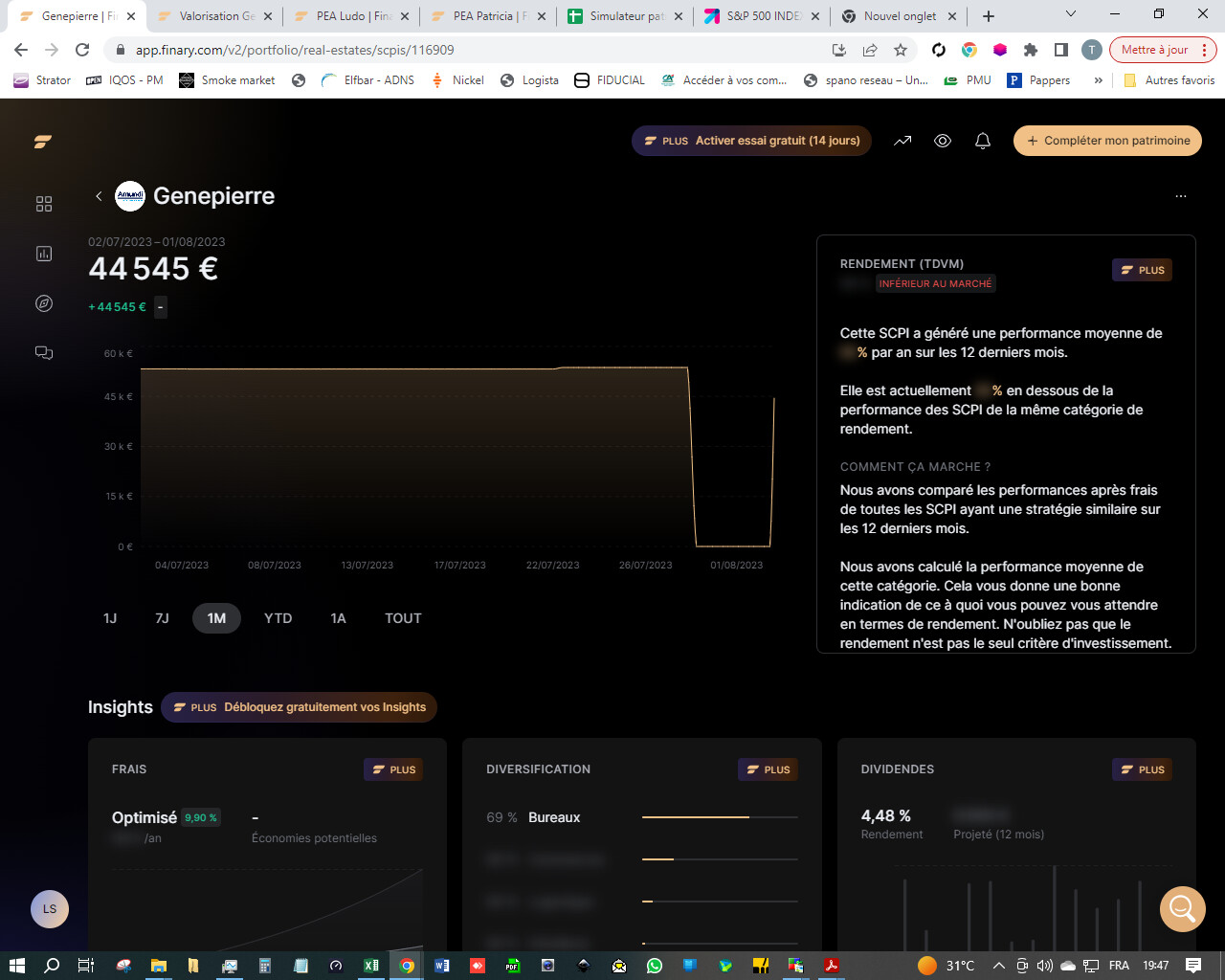The image size is (1225, 980).
Task: Activate the 14-day free trial
Action: click(751, 141)
